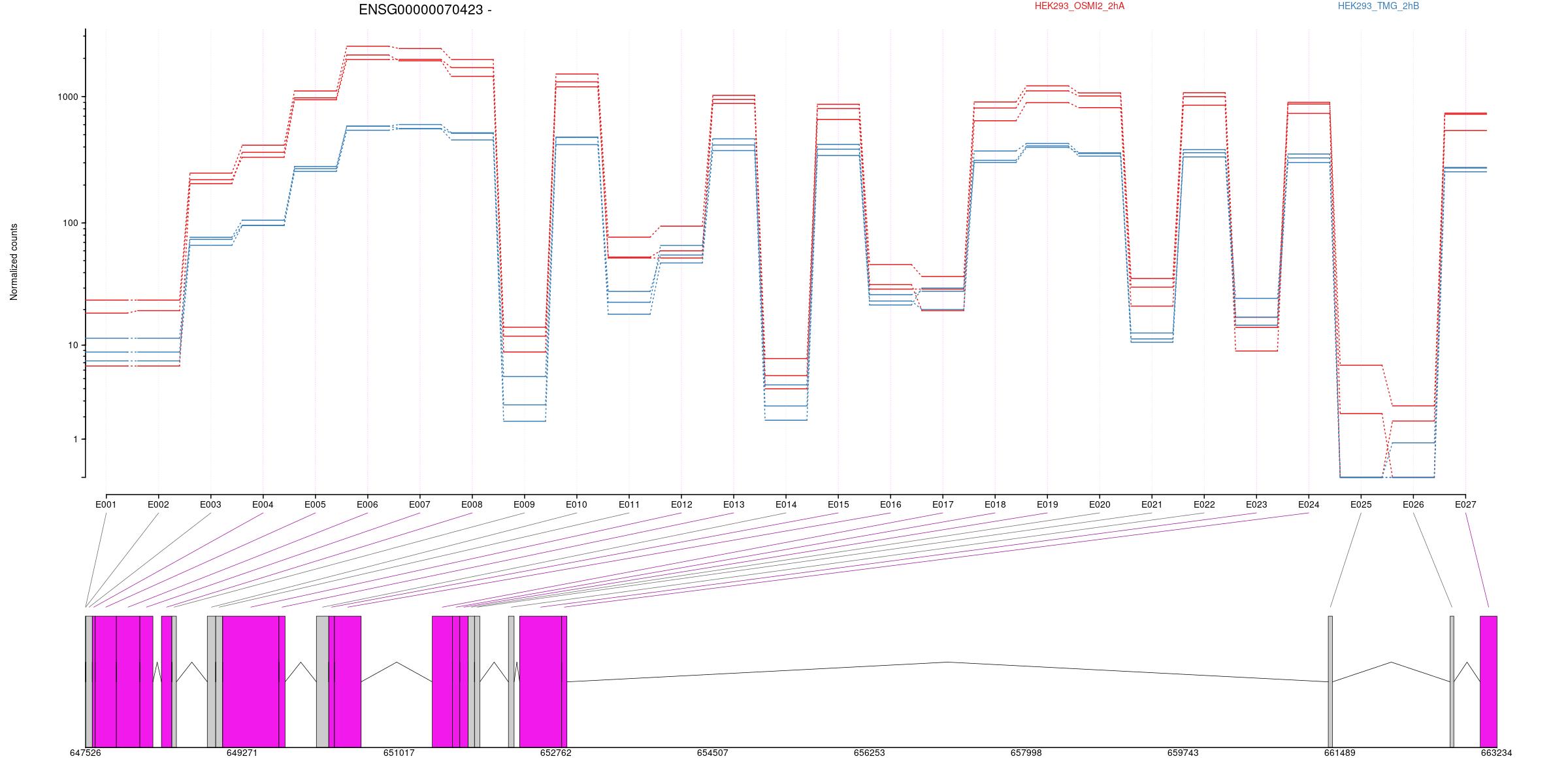Click exon label E004
Image resolution: width=1568 pixels, height=784 pixels.
263,504
